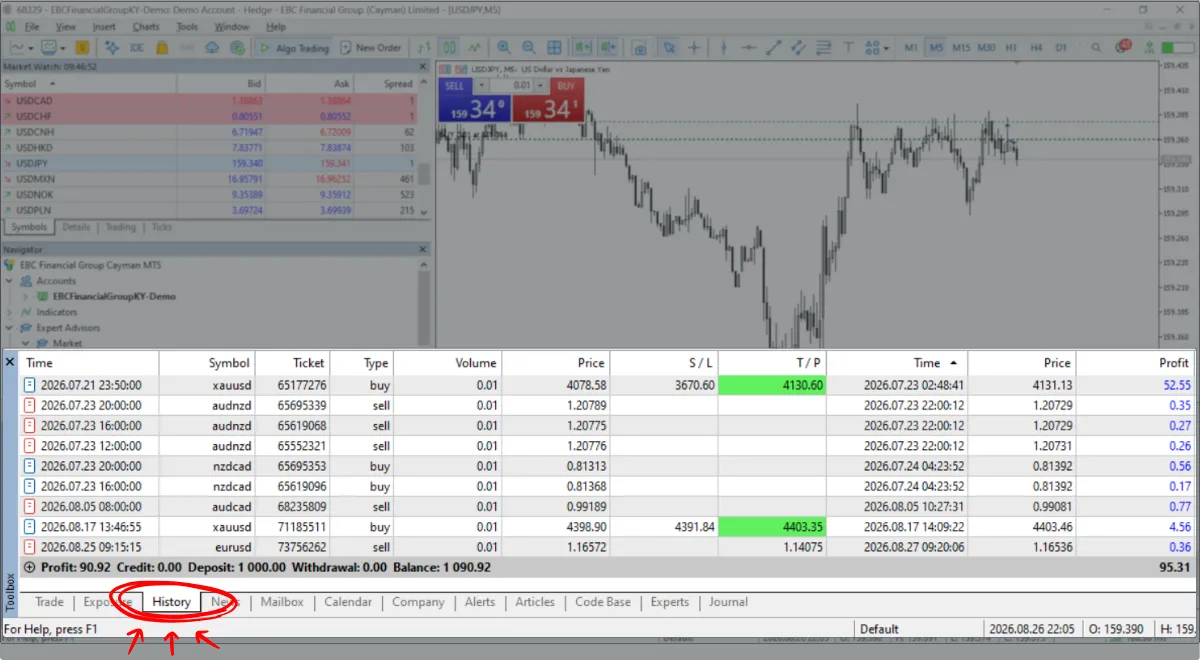Select the H1 timeframe
The width and height of the screenshot is (1200, 660).
point(1011,47)
